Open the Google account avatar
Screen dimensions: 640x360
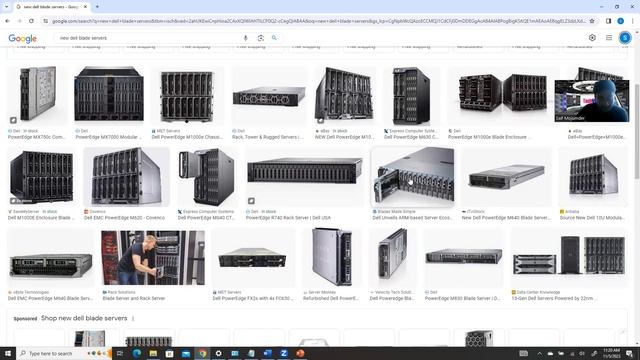coord(625,38)
